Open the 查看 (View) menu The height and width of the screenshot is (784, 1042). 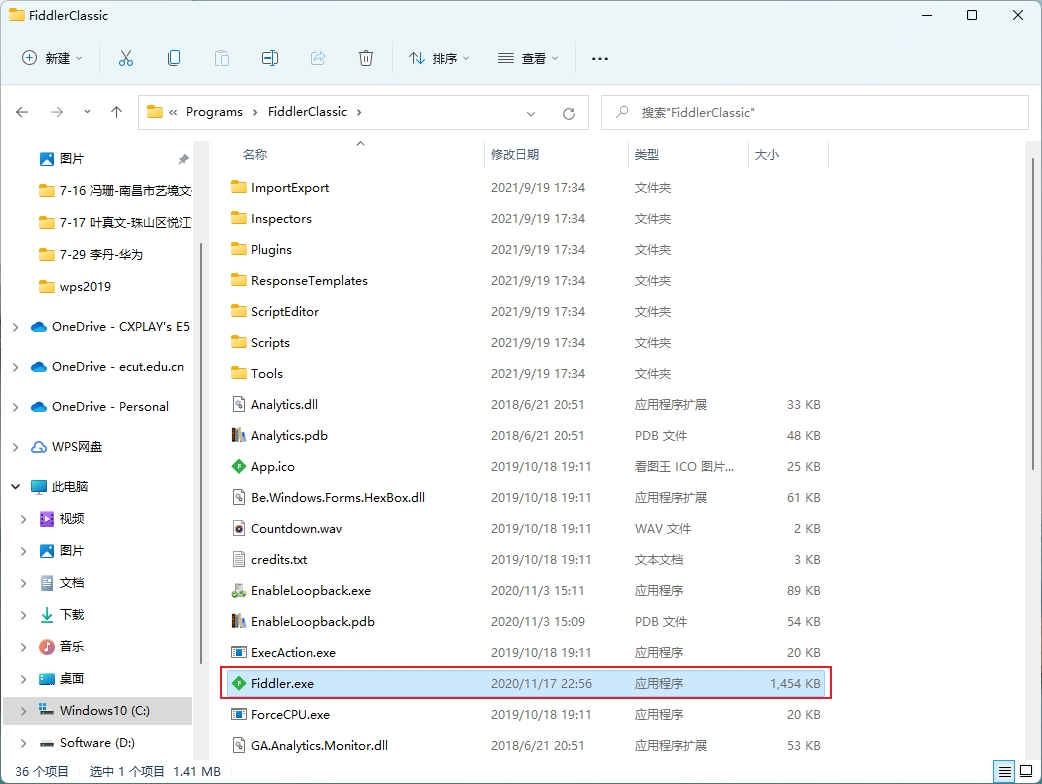528,58
